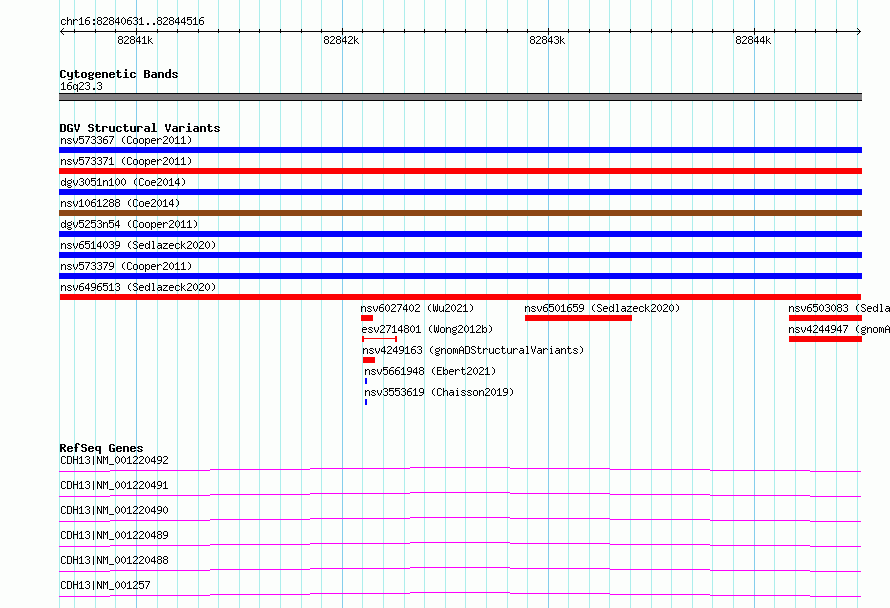The height and width of the screenshot is (608, 890).
Task: Select the blue dgv3051n100 variant bar
Action: tap(460, 192)
